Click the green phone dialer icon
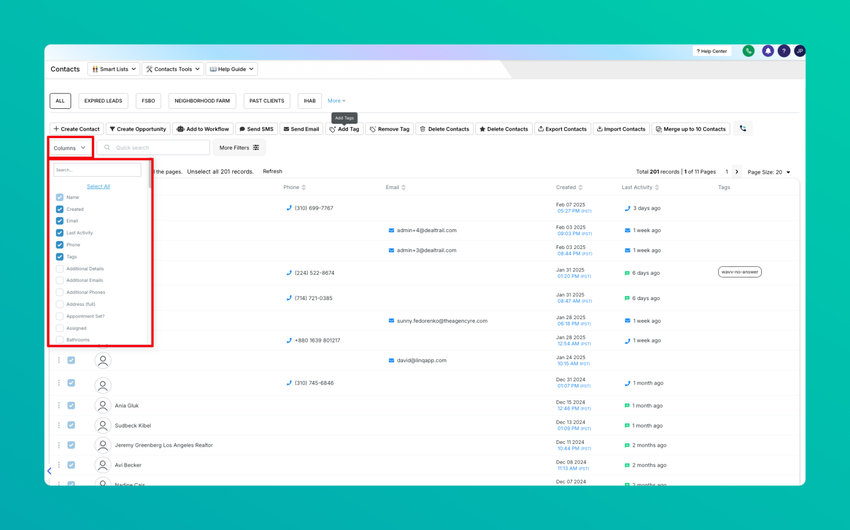Viewport: 850px width, 530px height. (x=748, y=51)
